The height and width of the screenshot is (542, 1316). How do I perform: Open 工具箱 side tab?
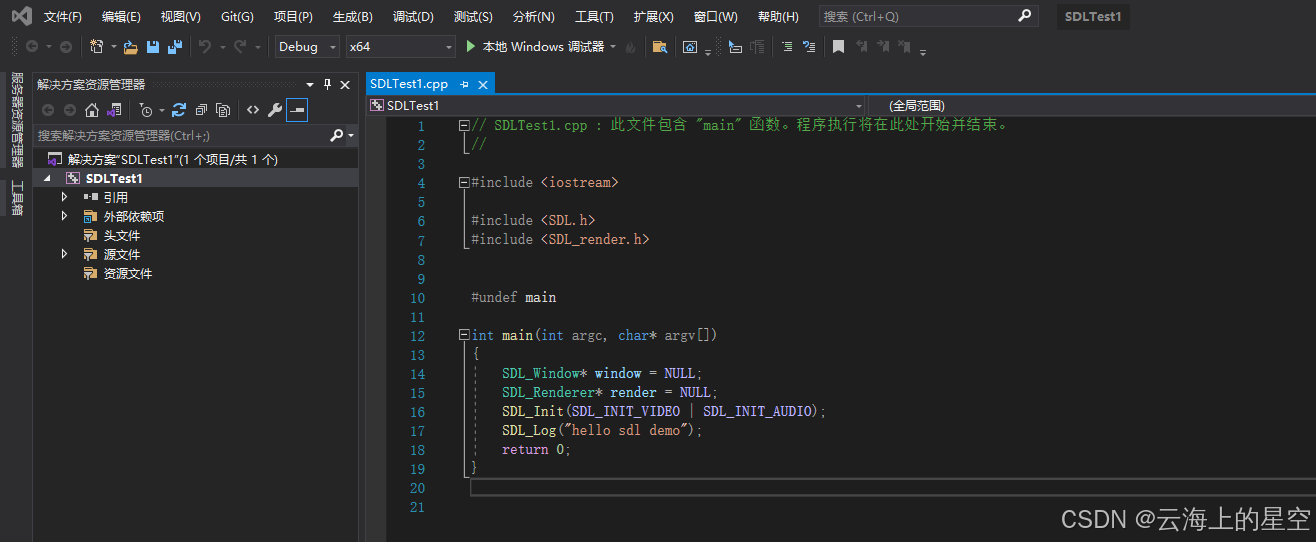[x=16, y=198]
